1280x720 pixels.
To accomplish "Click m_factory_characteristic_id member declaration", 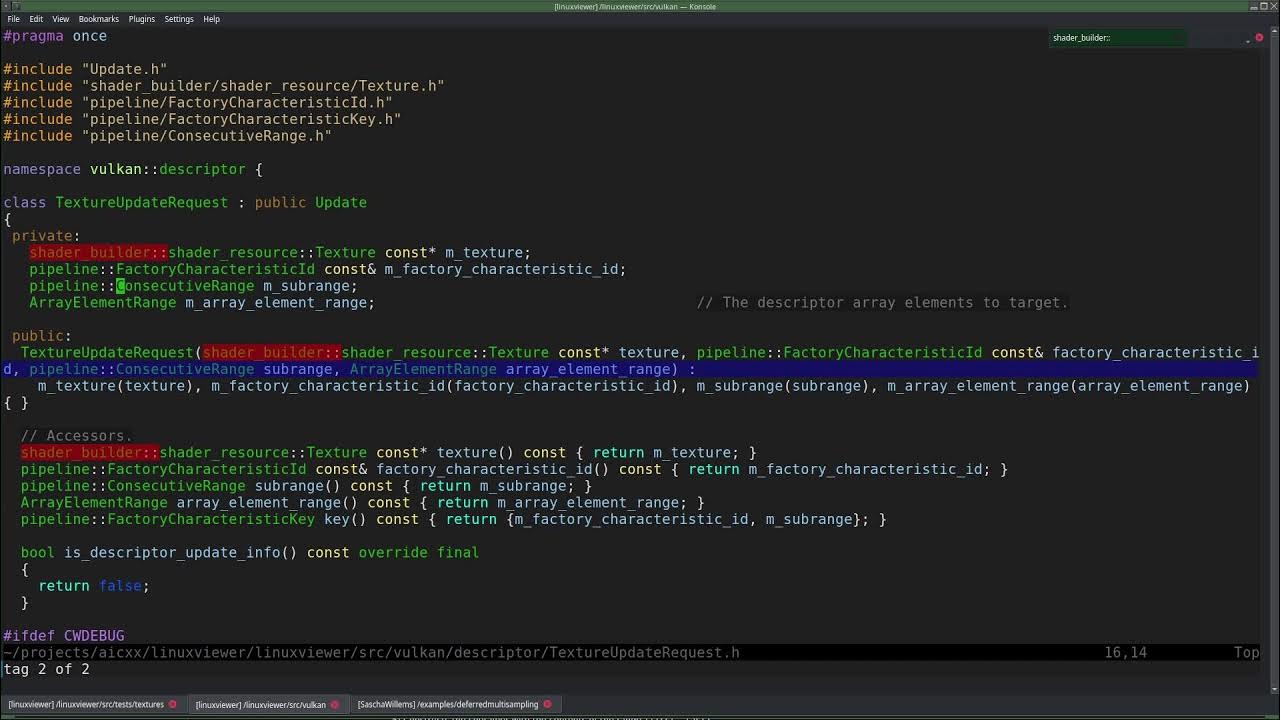I will click(328, 269).
